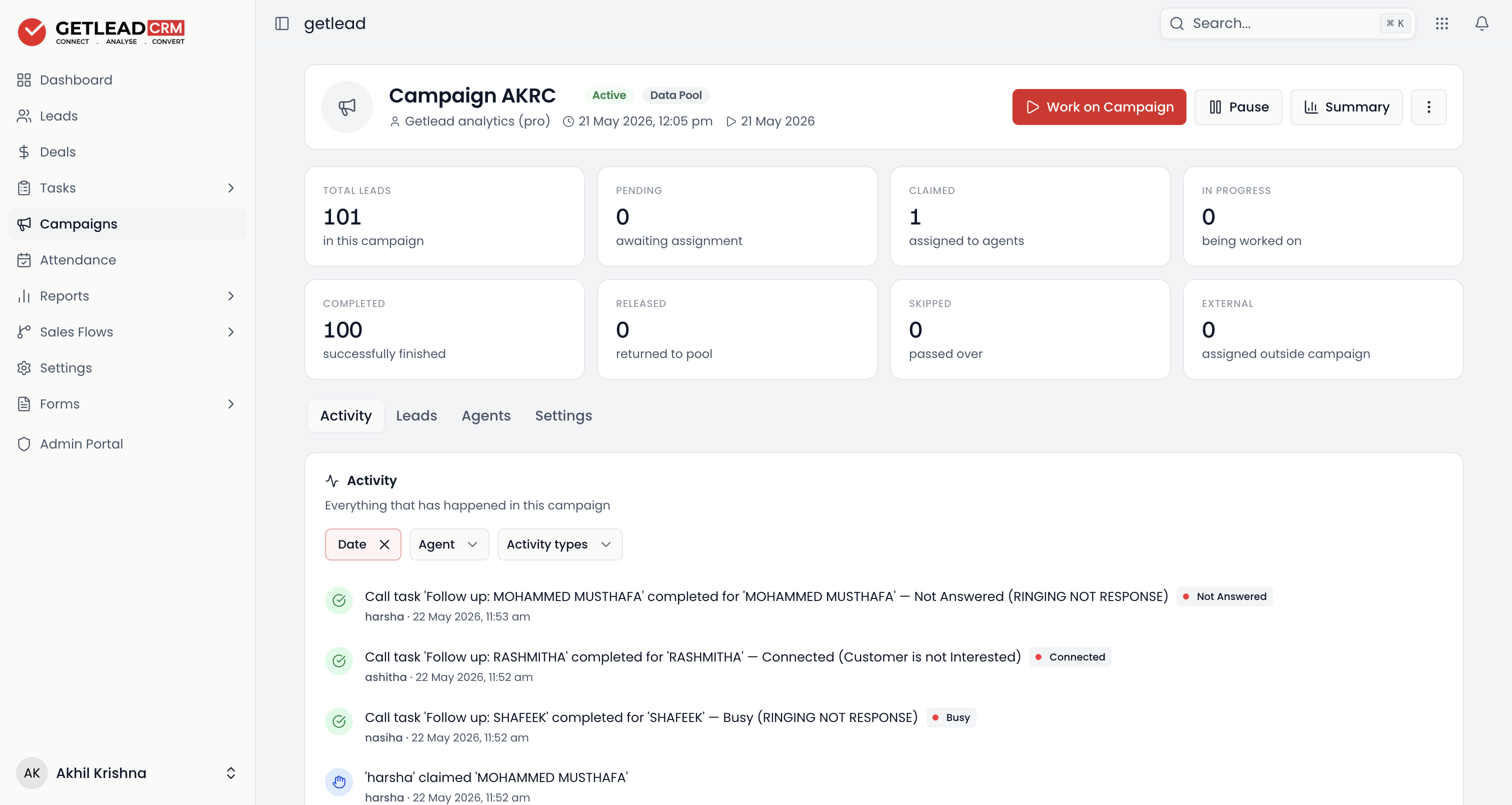Open the Agent filter dropdown
The width and height of the screenshot is (1512, 805).
pos(449,544)
